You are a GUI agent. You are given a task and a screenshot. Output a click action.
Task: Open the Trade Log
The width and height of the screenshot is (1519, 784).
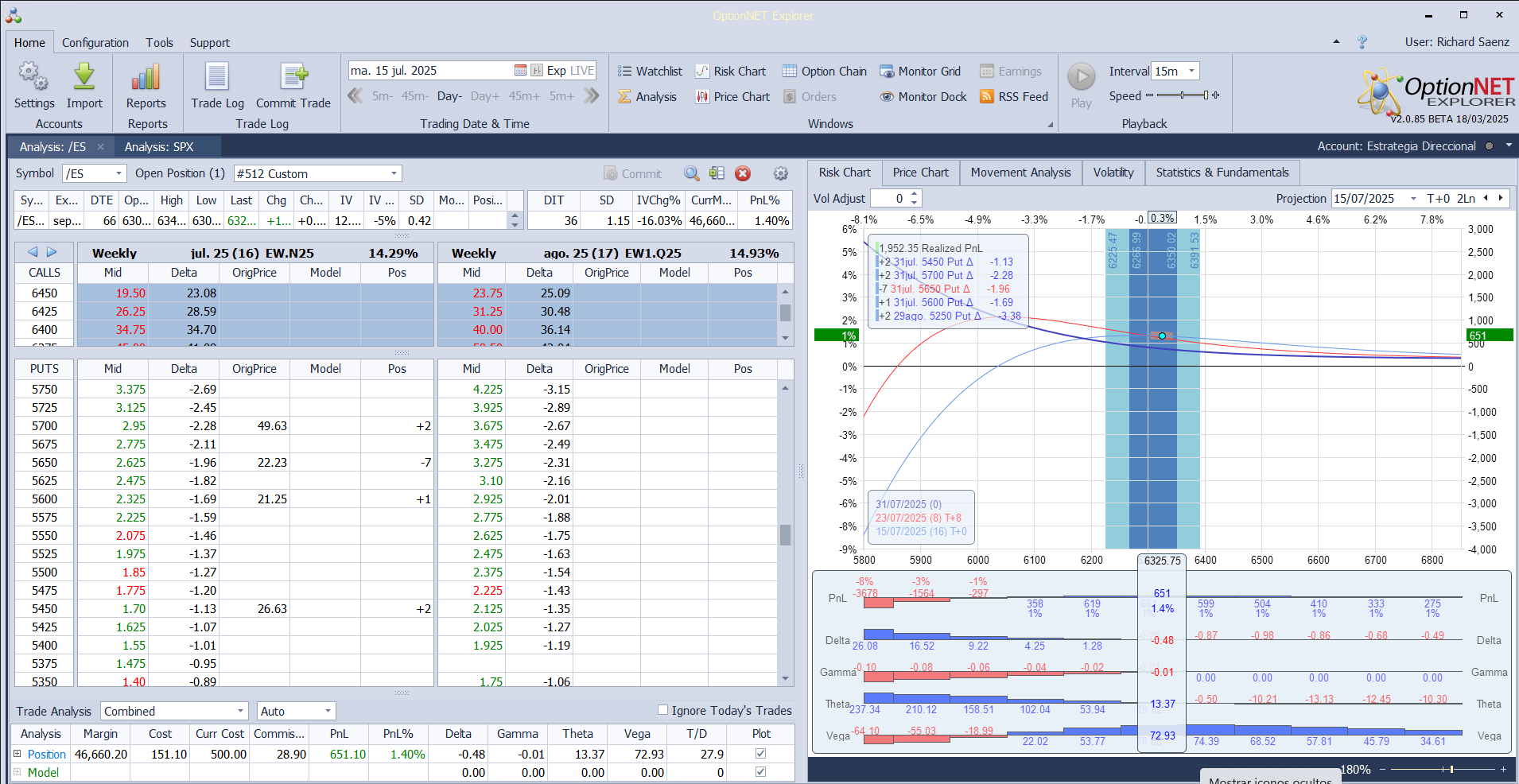[217, 85]
